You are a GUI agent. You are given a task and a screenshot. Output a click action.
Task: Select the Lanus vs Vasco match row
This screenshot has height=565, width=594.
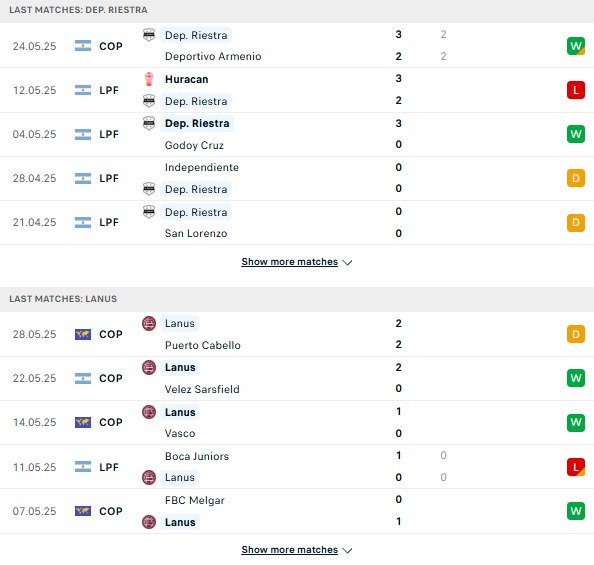(x=297, y=423)
